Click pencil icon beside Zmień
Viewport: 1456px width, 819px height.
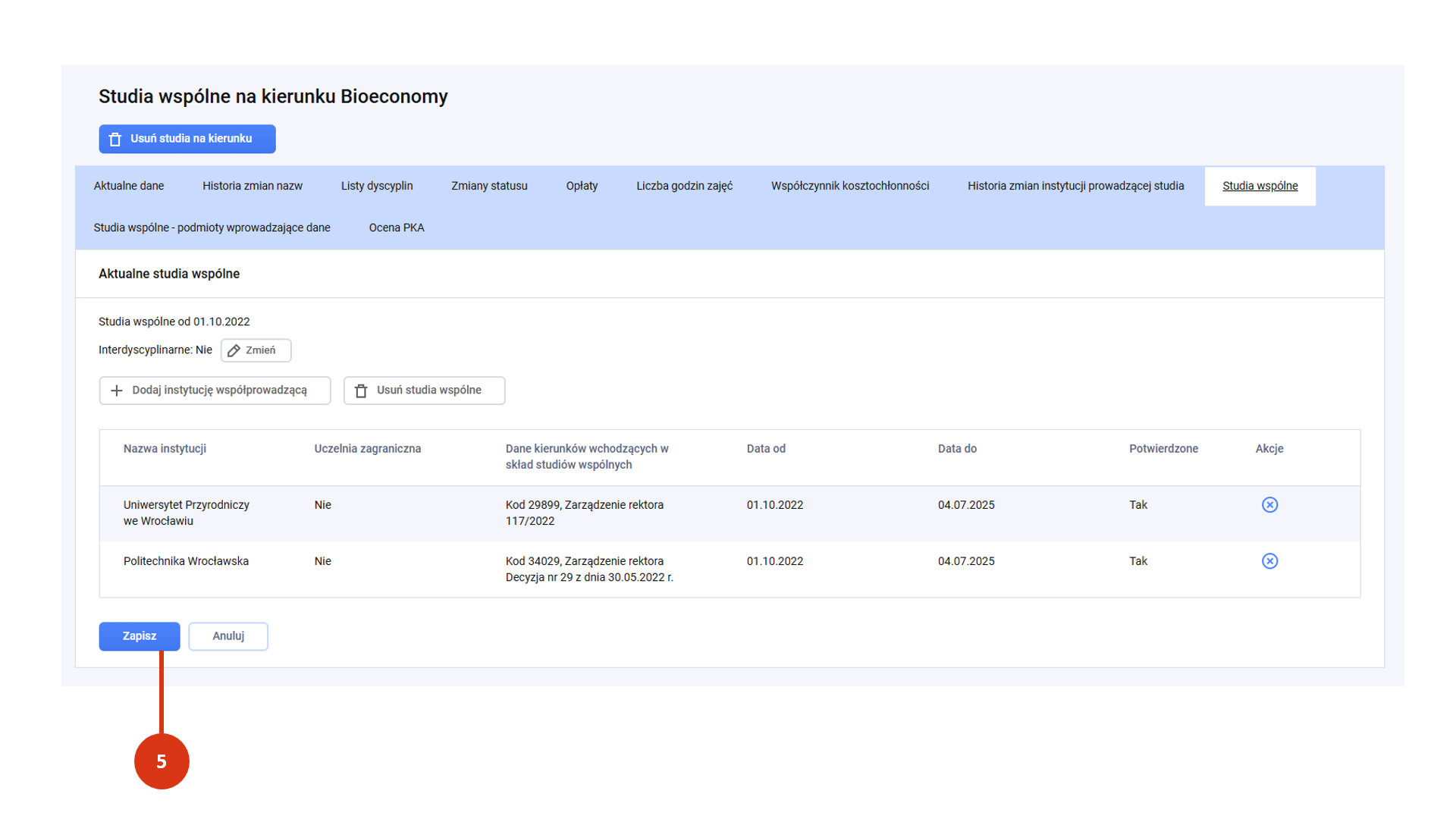[x=234, y=350]
